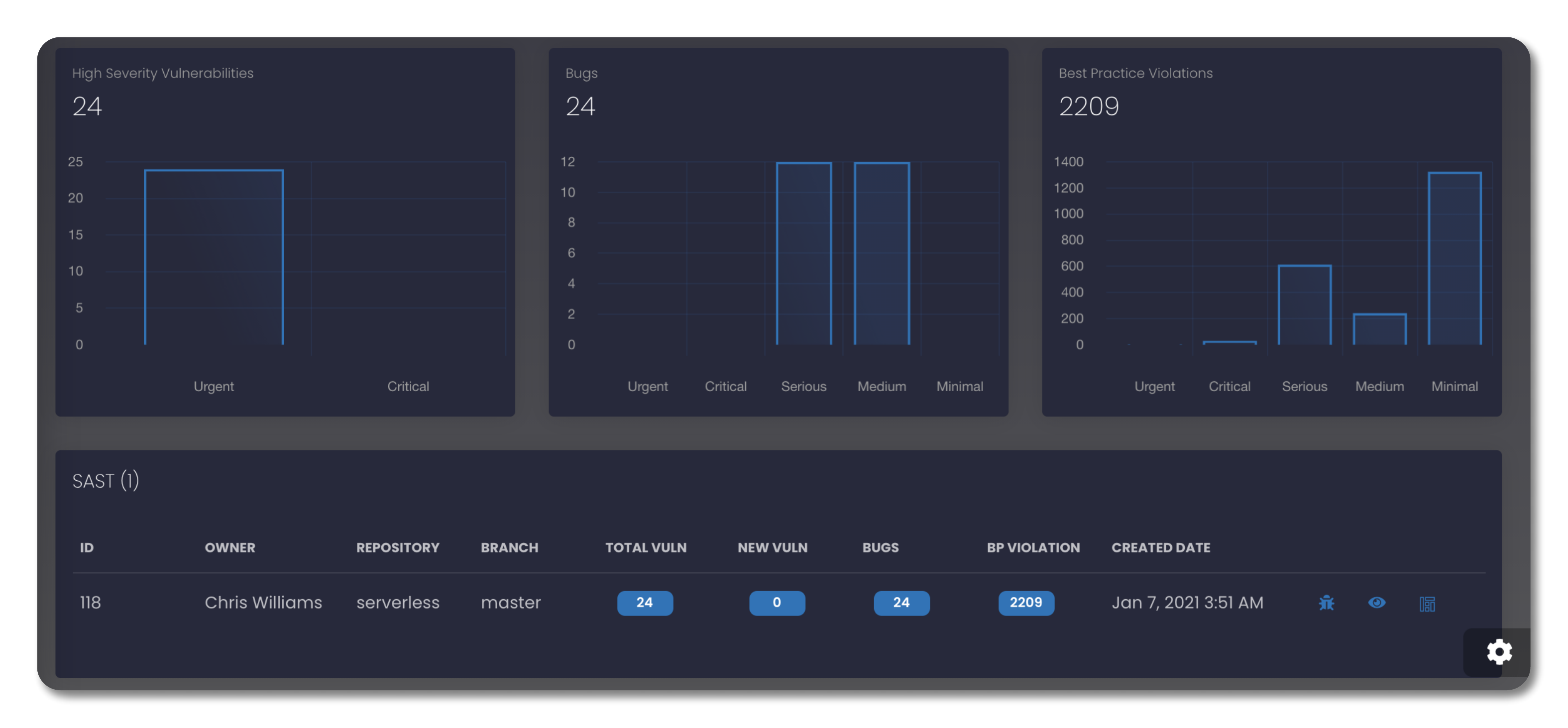Image resolution: width=1568 pixels, height=728 pixels.
Task: Click the Medium bar in the Bugs chart
Action: [x=882, y=253]
